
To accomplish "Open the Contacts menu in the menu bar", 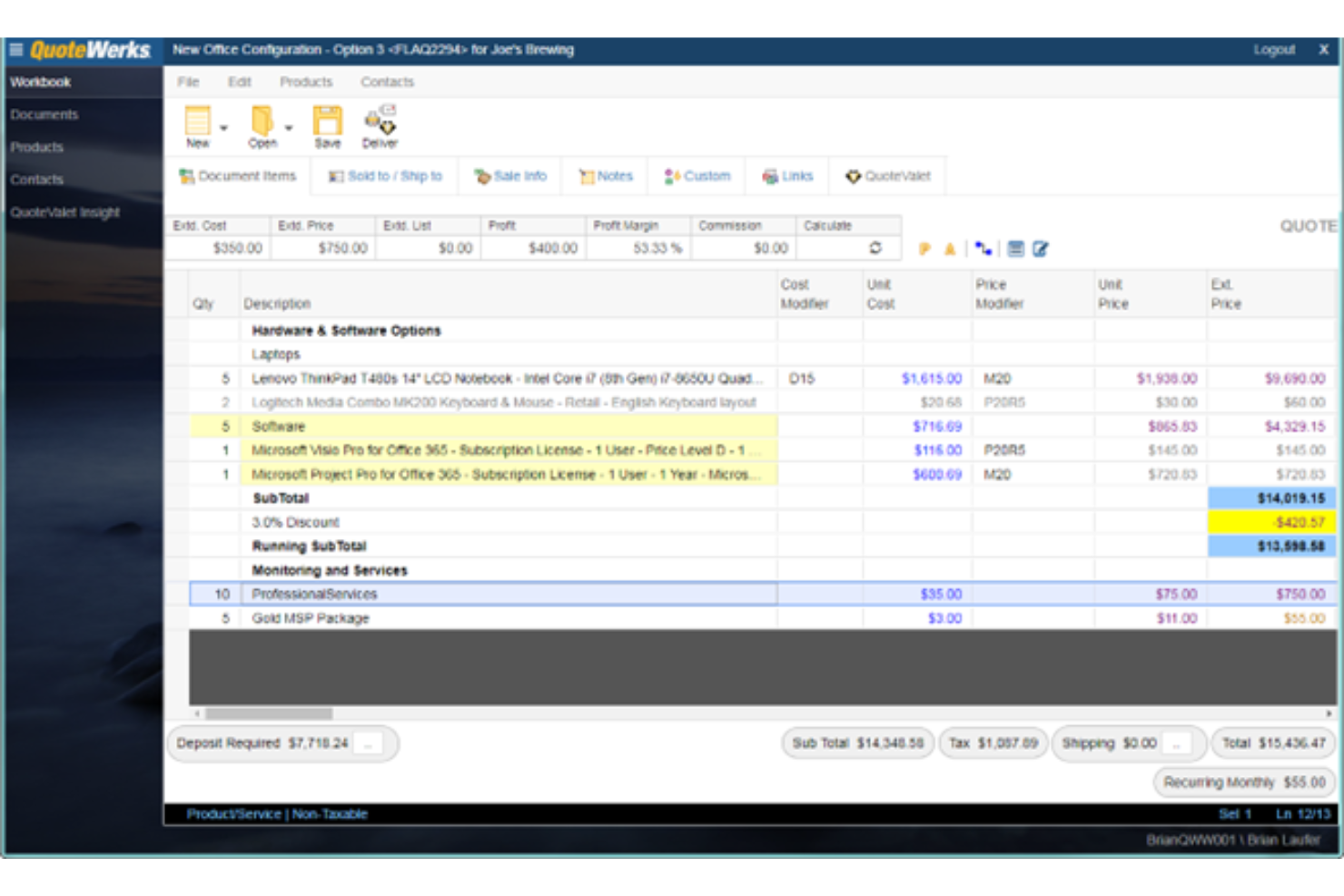I will pyautogui.click(x=387, y=82).
